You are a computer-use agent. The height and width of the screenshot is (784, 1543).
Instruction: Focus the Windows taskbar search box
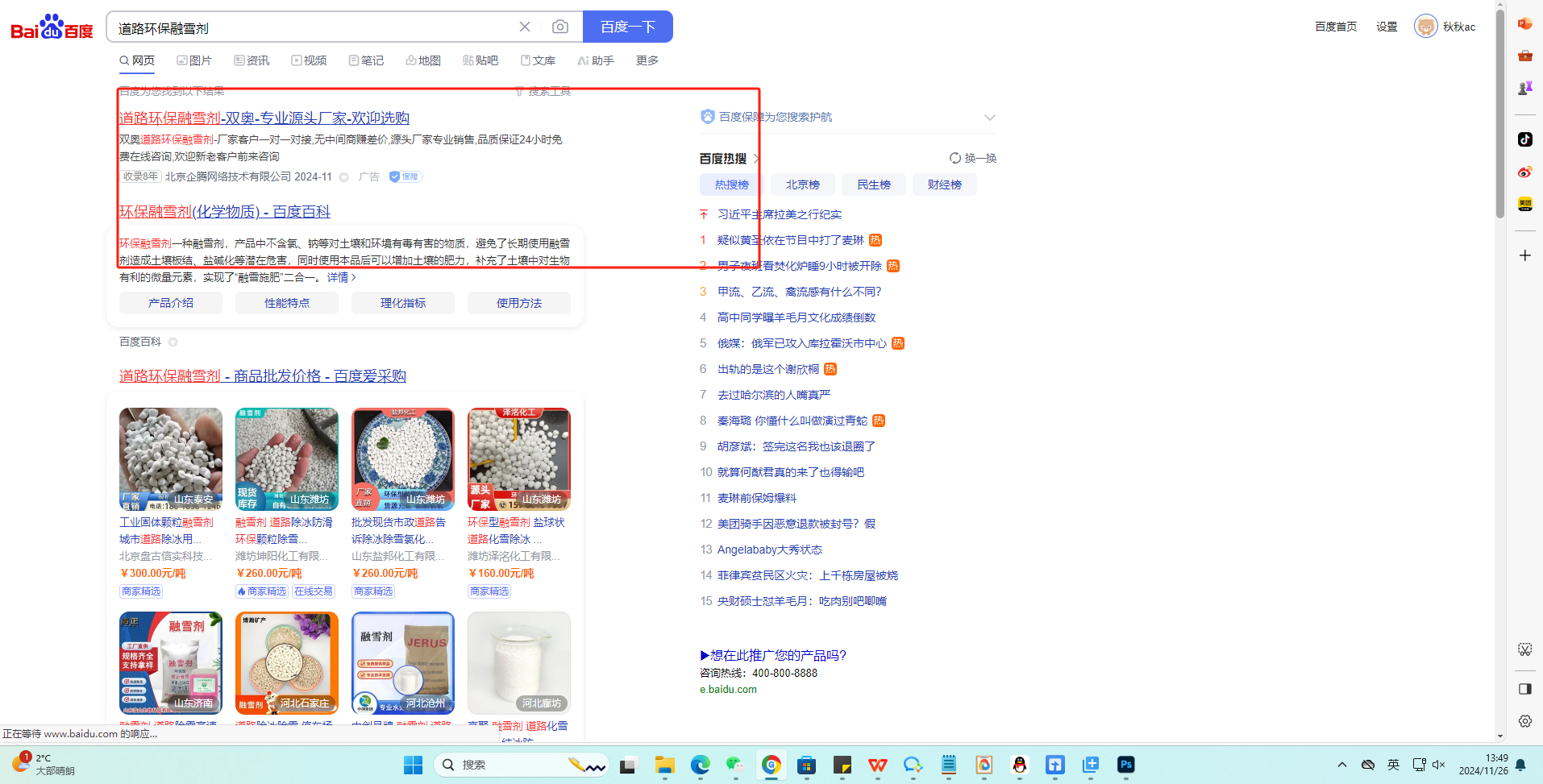pos(521,765)
